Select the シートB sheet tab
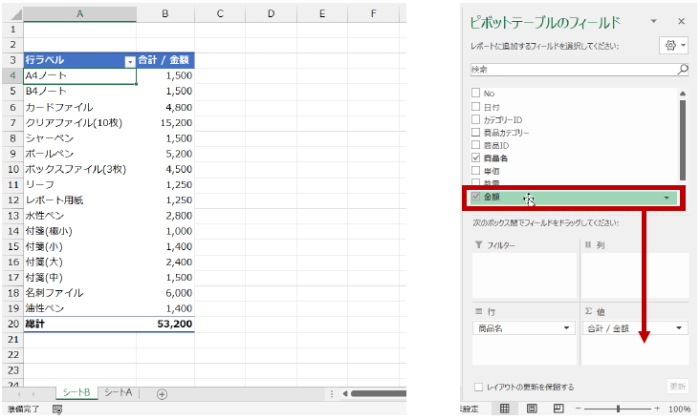The image size is (700, 420). click(76, 393)
